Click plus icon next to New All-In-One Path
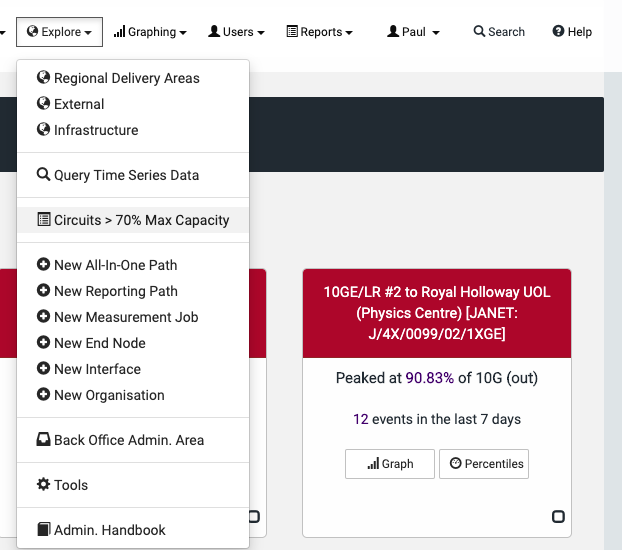Screen dimensions: 622x550 (43, 264)
